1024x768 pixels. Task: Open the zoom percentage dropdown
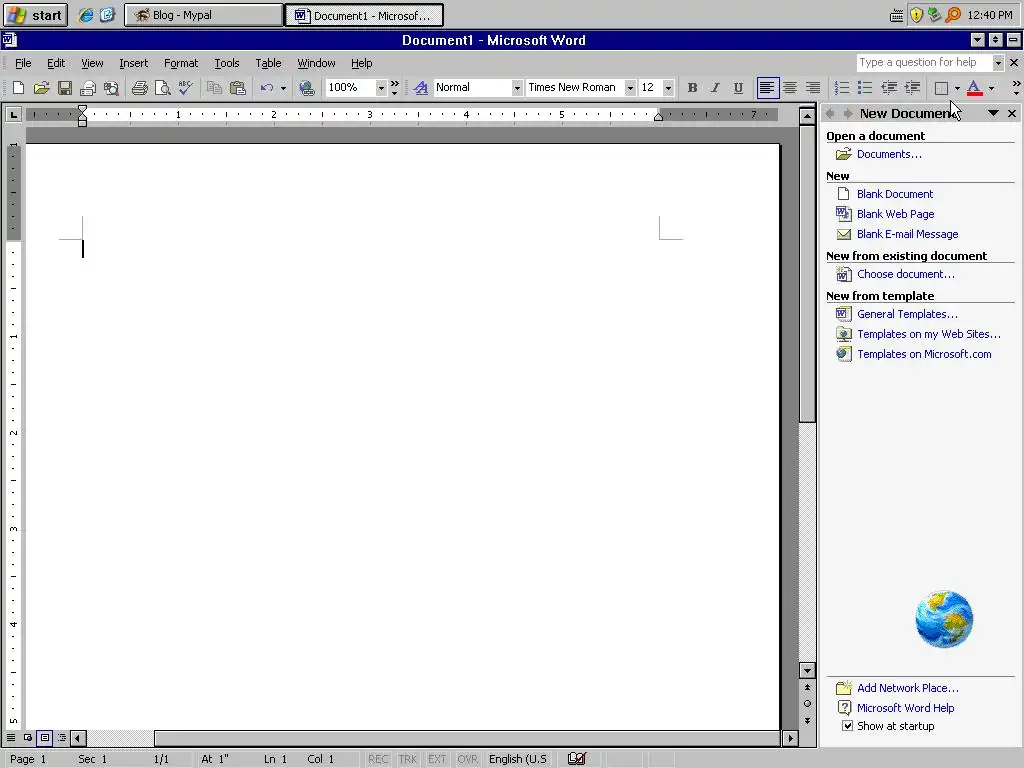(x=381, y=88)
